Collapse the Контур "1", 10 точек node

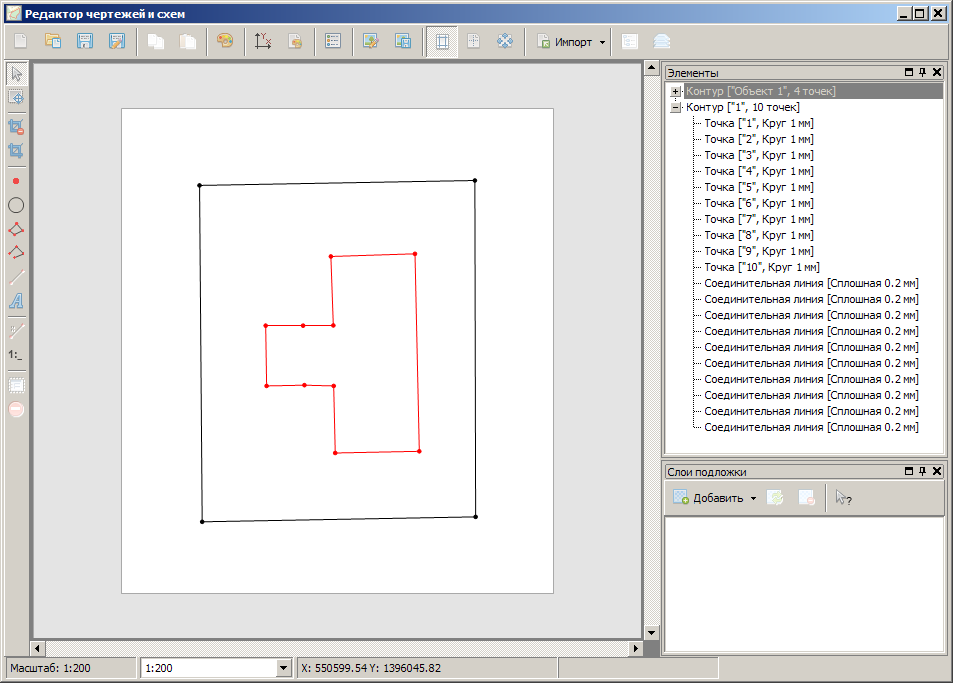(x=676, y=107)
